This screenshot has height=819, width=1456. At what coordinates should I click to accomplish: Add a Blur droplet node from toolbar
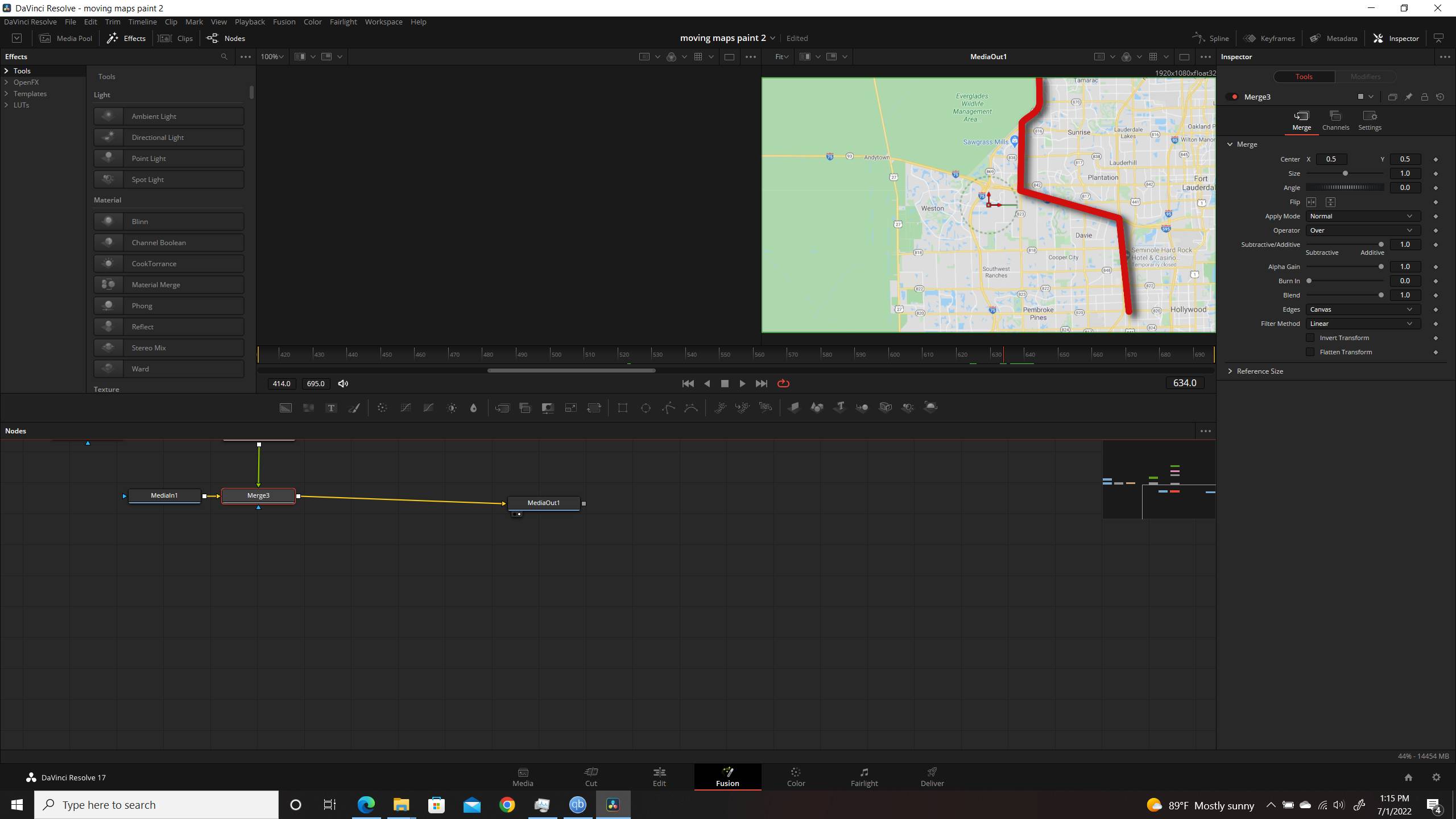[x=473, y=407]
